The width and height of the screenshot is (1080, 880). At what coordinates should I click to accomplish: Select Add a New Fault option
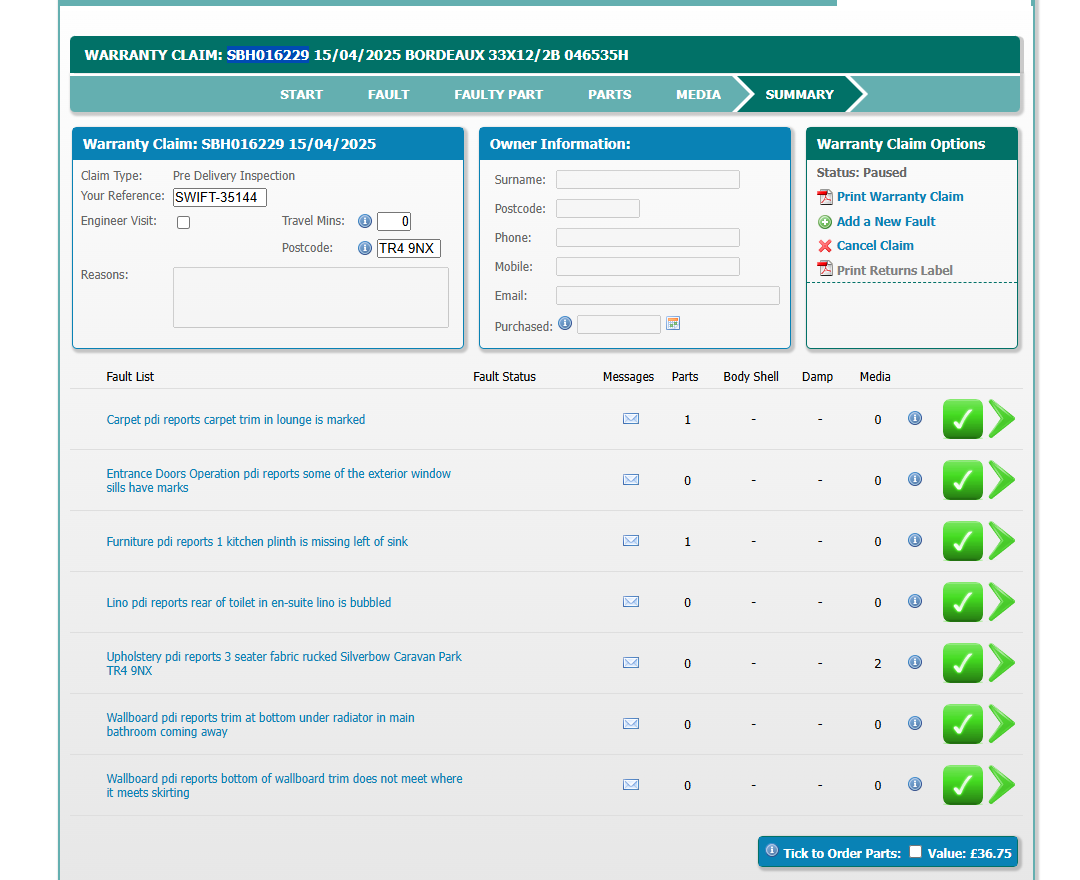point(885,222)
